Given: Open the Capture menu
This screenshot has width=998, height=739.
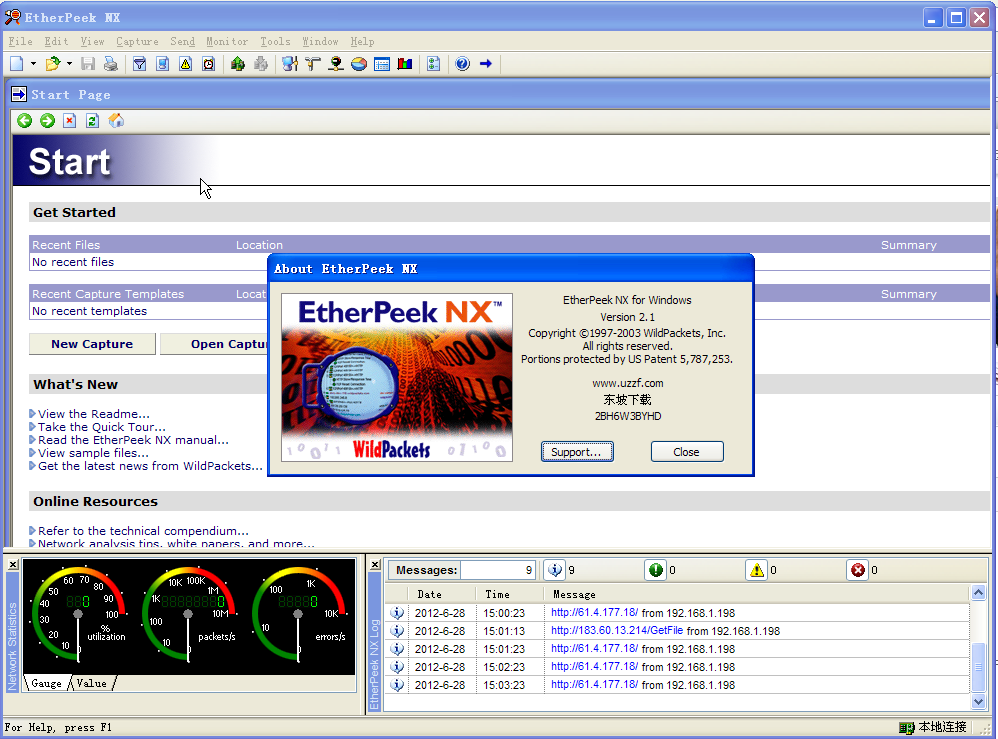Looking at the screenshot, I should (137, 41).
